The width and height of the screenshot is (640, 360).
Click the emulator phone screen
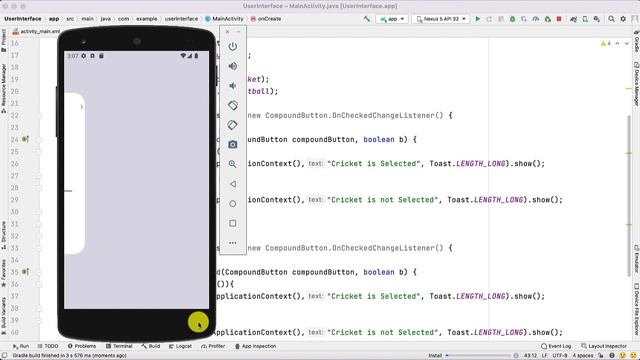tap(136, 180)
